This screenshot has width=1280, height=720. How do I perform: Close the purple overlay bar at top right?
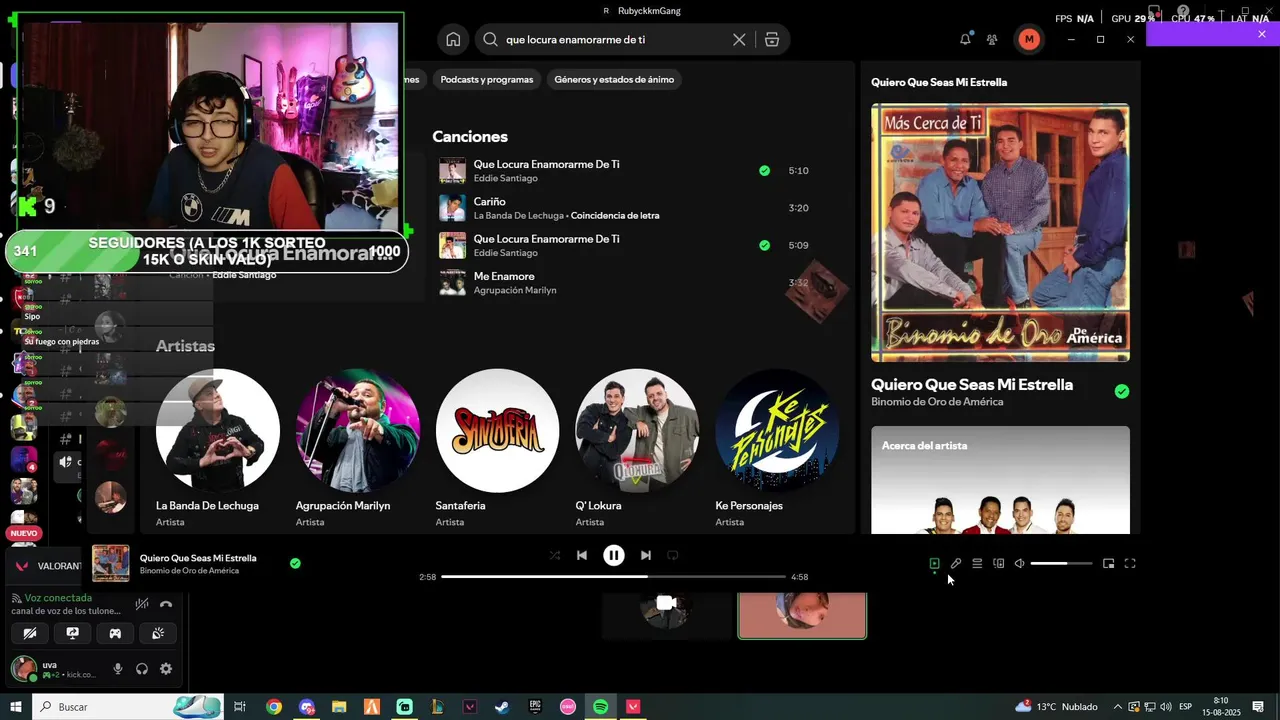1262,34
